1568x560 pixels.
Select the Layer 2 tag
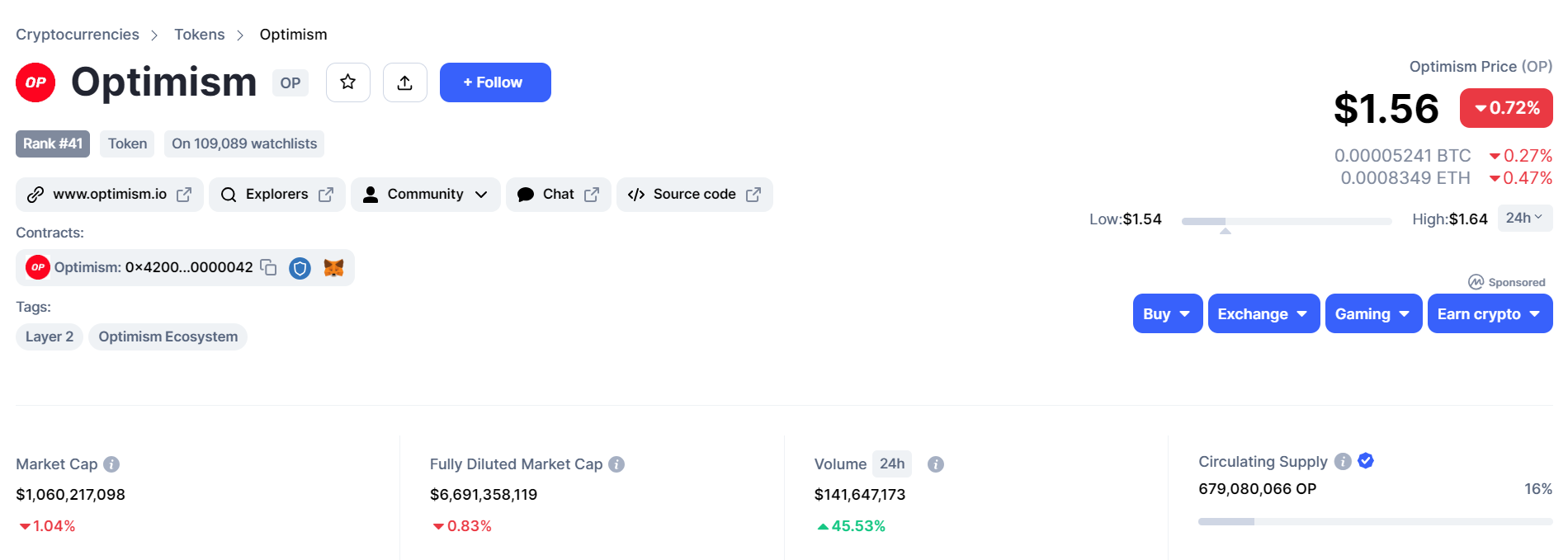click(x=50, y=336)
